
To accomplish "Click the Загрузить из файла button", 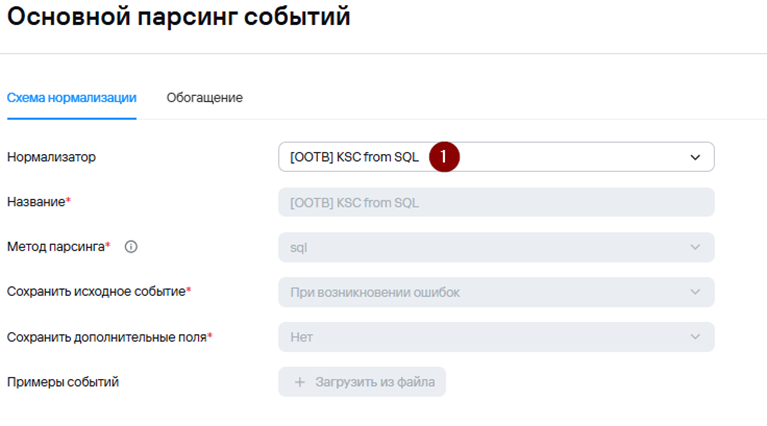I will pyautogui.click(x=362, y=382).
